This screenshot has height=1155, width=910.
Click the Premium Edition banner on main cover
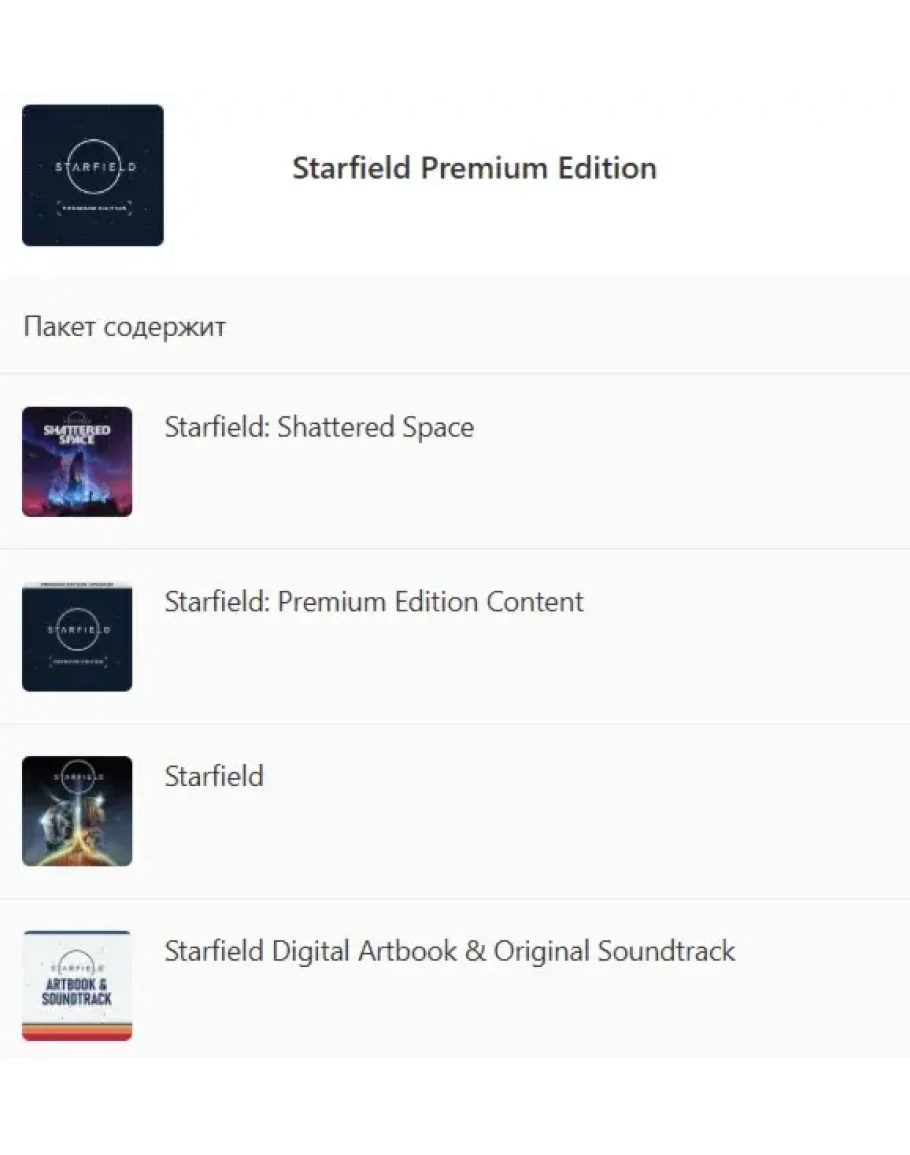pos(92,210)
